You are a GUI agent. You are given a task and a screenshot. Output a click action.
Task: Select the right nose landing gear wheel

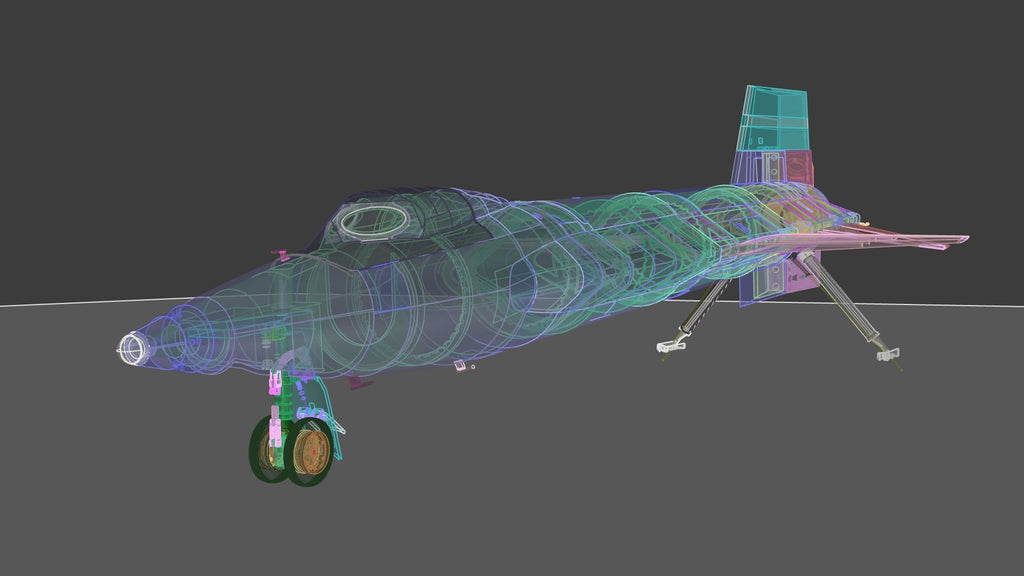click(309, 452)
